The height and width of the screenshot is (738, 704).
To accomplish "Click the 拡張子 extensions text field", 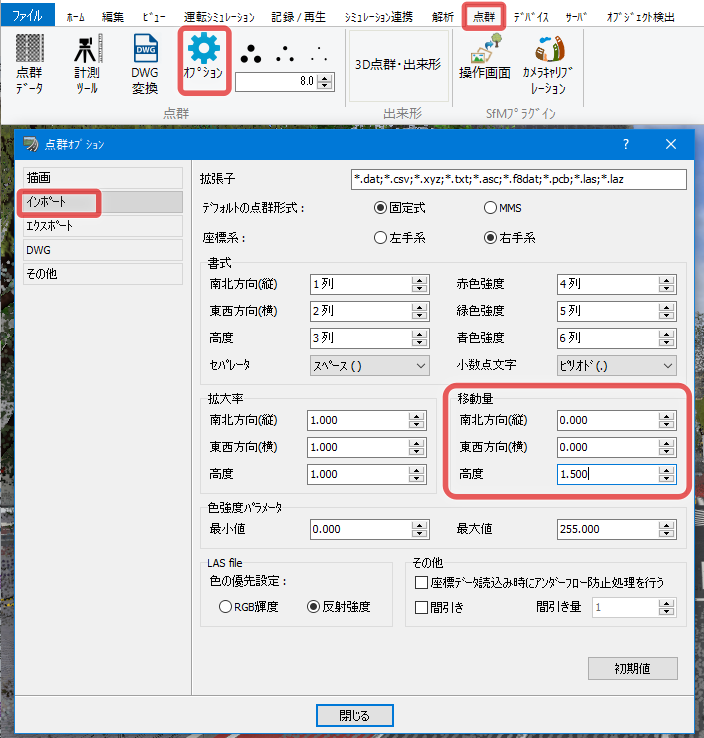I will pyautogui.click(x=519, y=179).
